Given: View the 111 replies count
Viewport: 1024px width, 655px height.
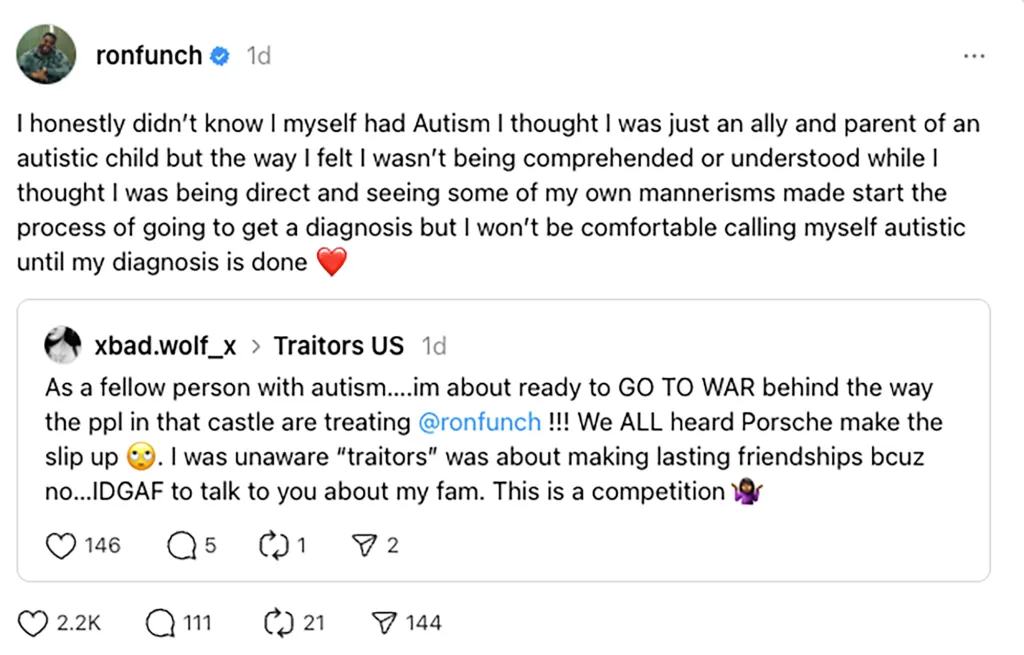Looking at the screenshot, I should (x=196, y=622).
